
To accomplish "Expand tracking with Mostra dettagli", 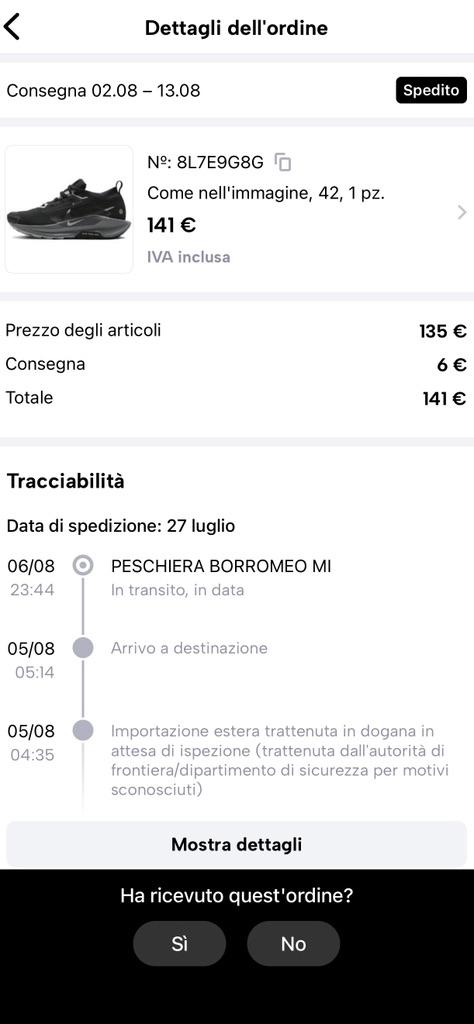I will (236, 844).
